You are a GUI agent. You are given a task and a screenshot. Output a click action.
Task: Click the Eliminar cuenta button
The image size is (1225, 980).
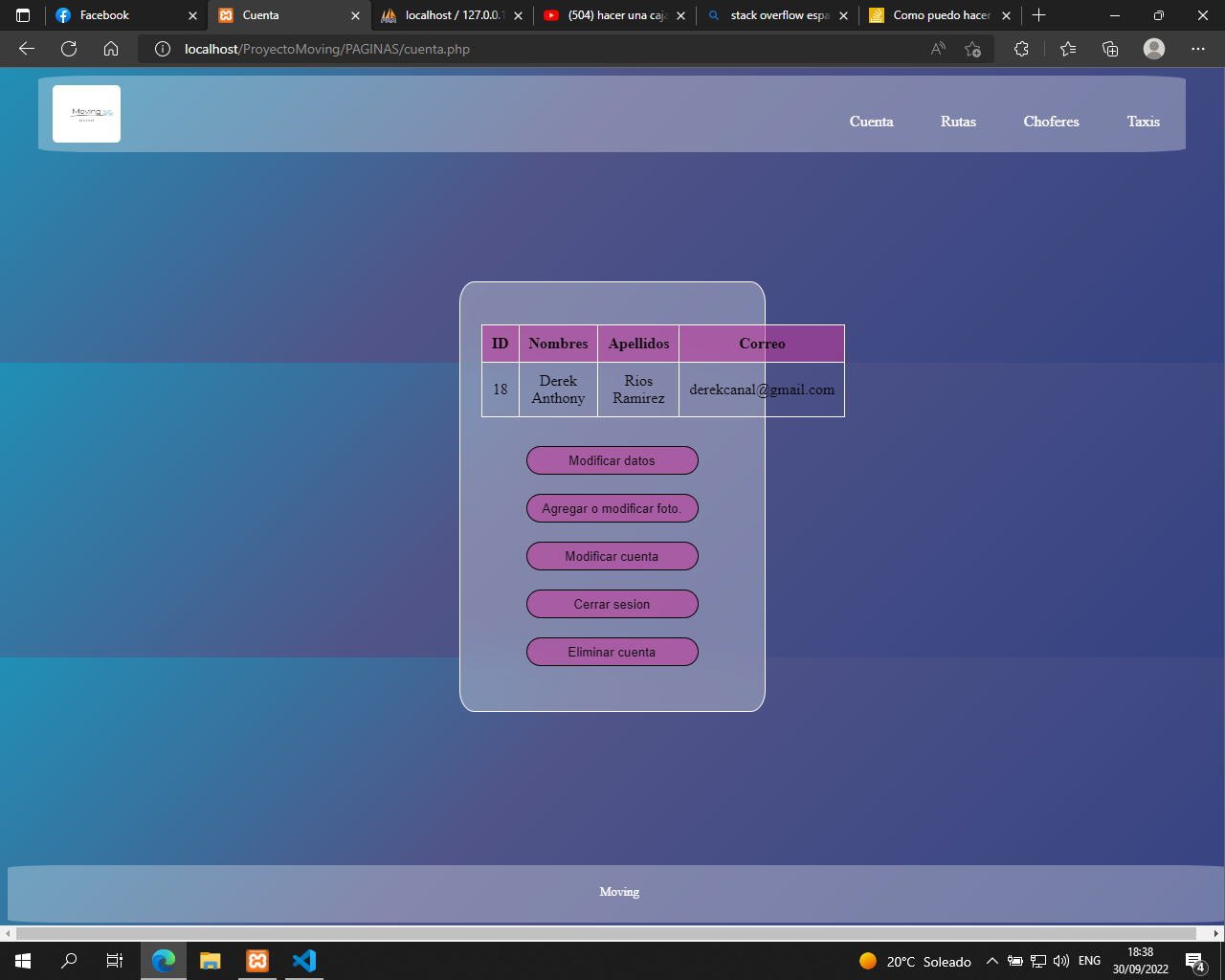tap(612, 652)
